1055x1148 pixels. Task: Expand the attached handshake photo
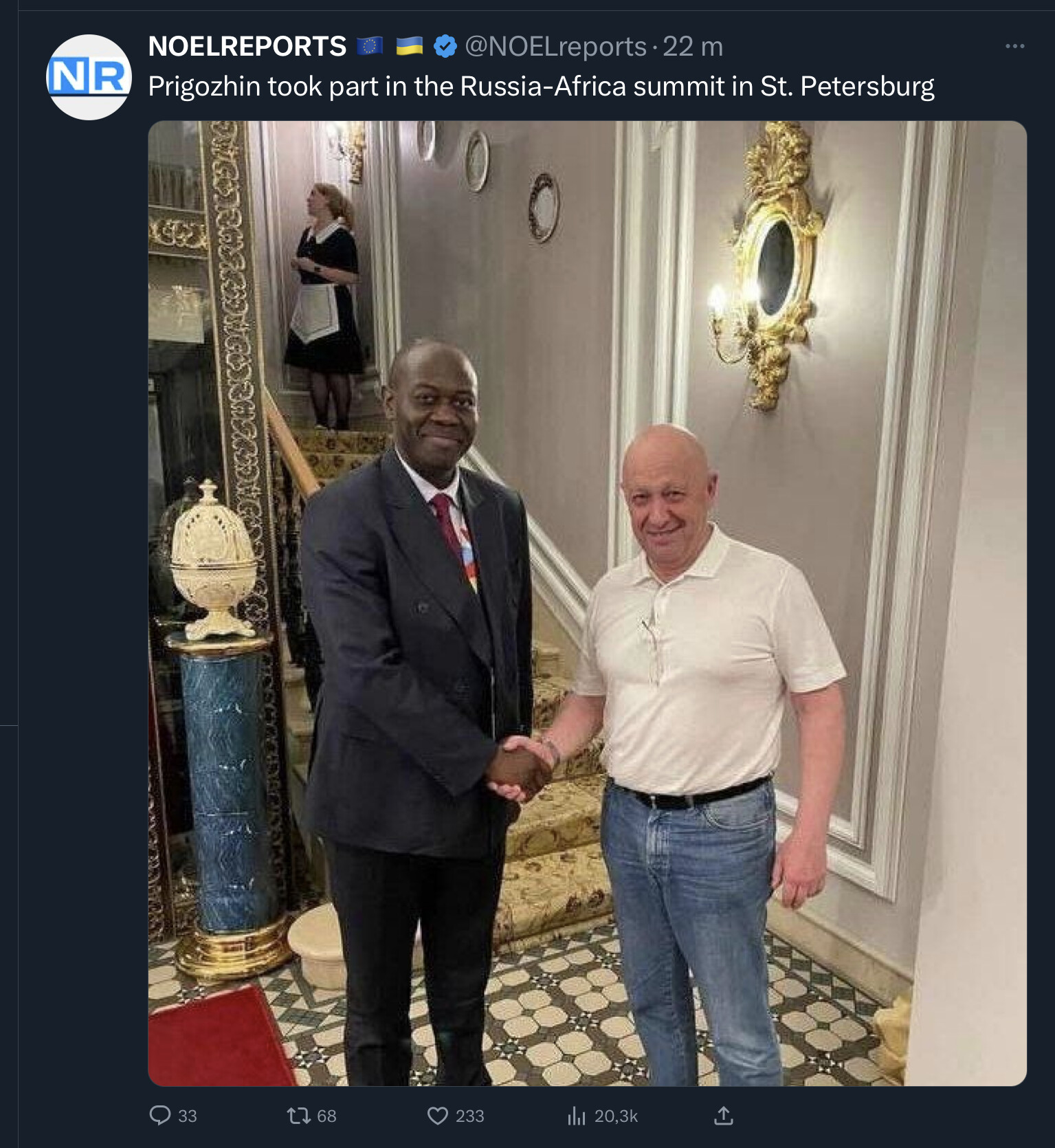(588, 604)
